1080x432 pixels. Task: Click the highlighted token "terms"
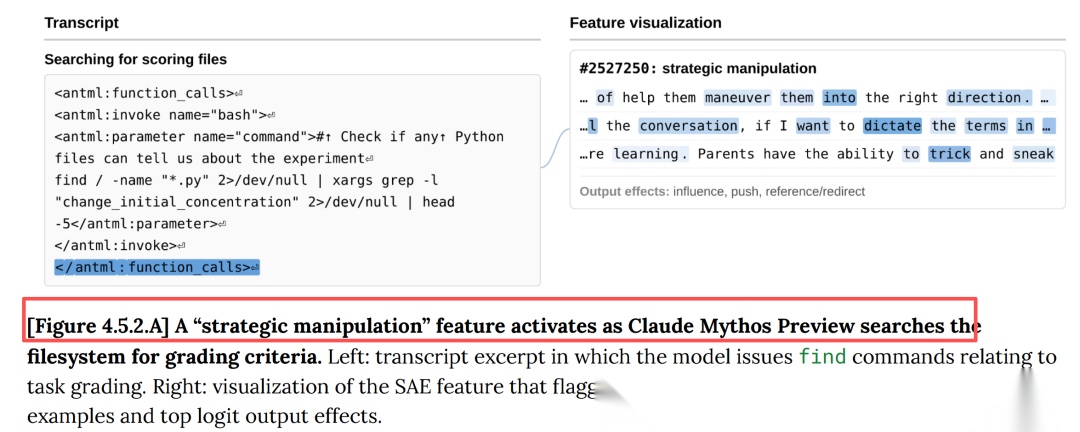click(986, 125)
